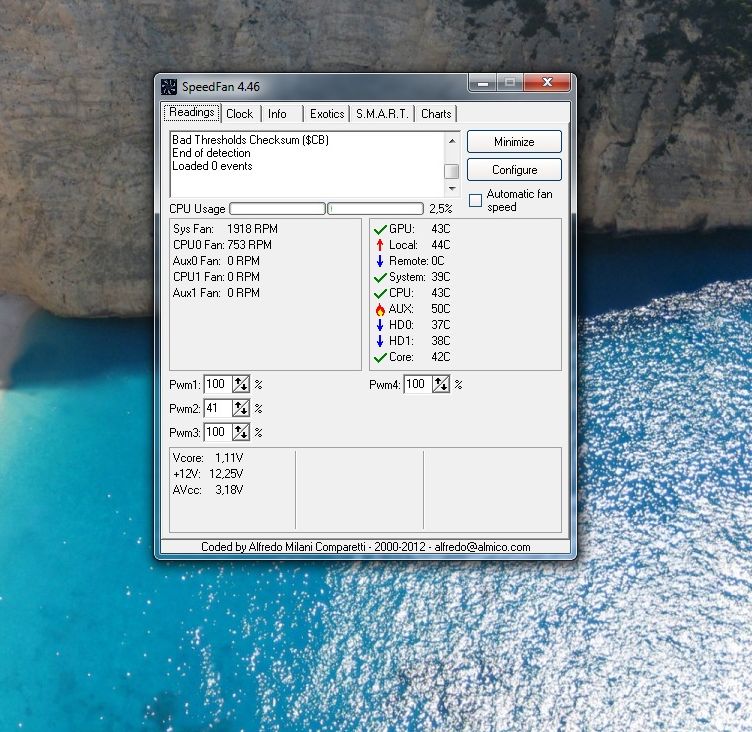Click the log box scroll down arrow

(x=451, y=189)
